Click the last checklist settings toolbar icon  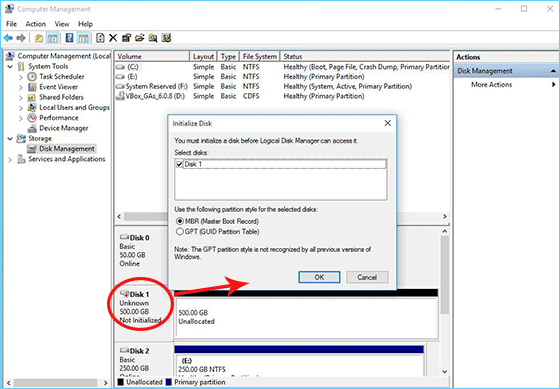(166, 38)
